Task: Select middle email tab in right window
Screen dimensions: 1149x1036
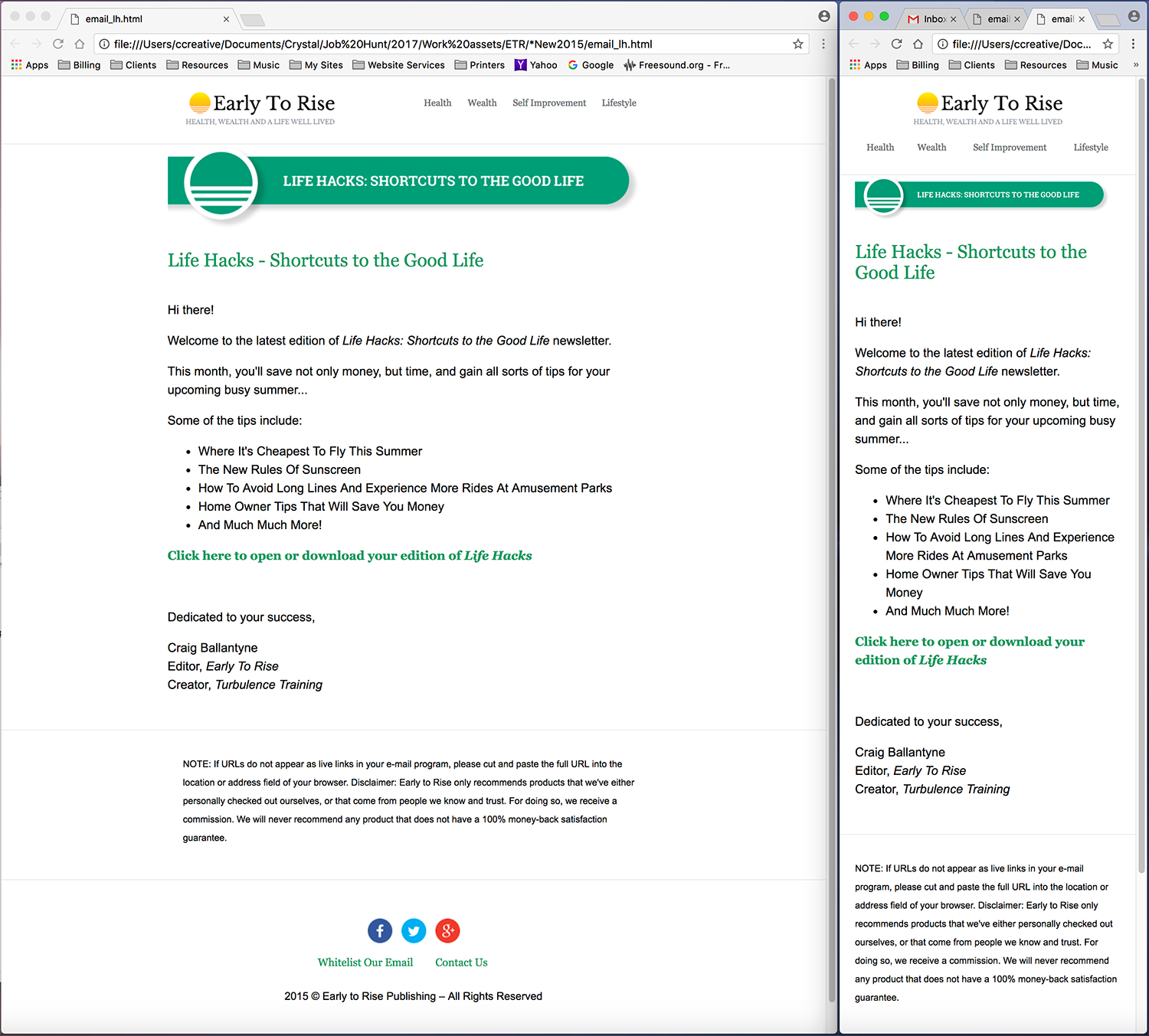Action: (x=996, y=18)
